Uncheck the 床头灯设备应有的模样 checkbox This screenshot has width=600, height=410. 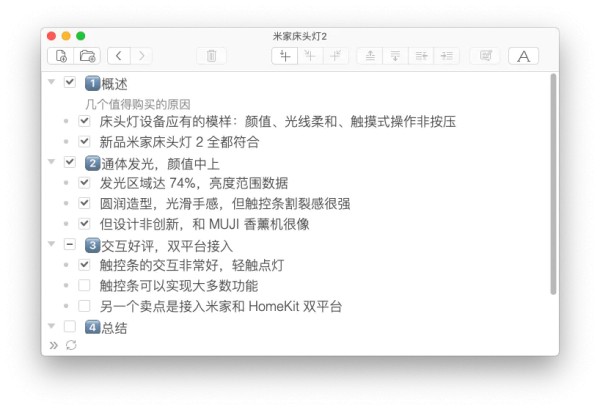(x=84, y=121)
